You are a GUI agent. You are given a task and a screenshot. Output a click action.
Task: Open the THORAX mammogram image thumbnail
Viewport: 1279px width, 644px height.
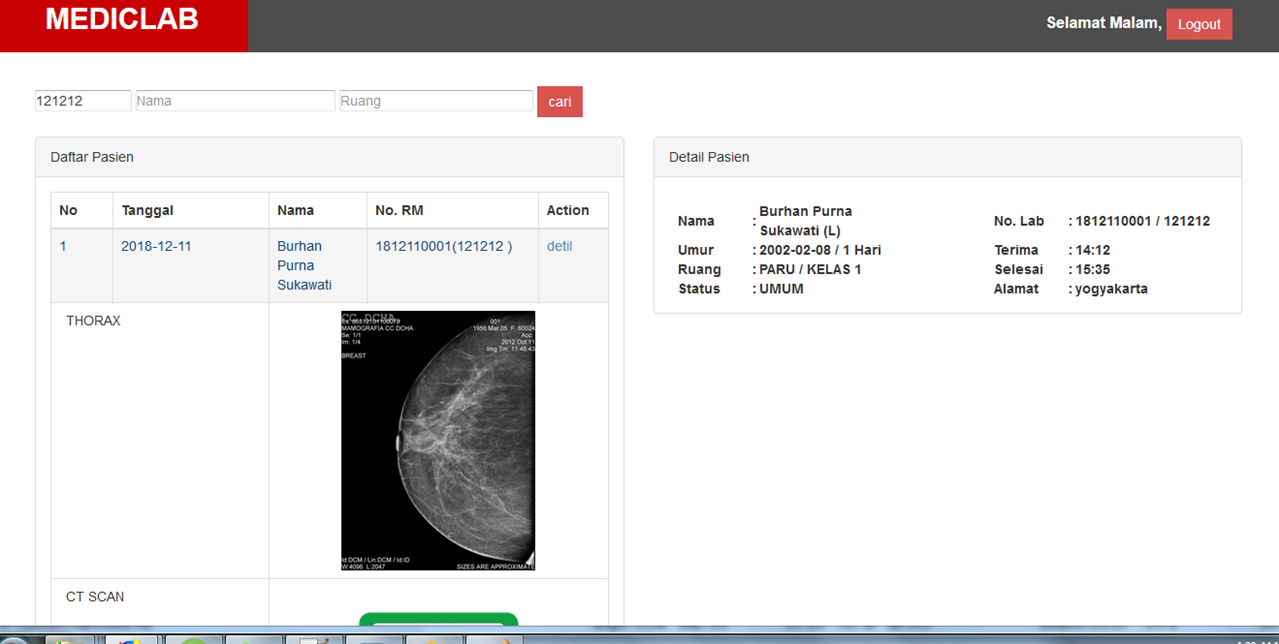pyautogui.click(x=438, y=440)
